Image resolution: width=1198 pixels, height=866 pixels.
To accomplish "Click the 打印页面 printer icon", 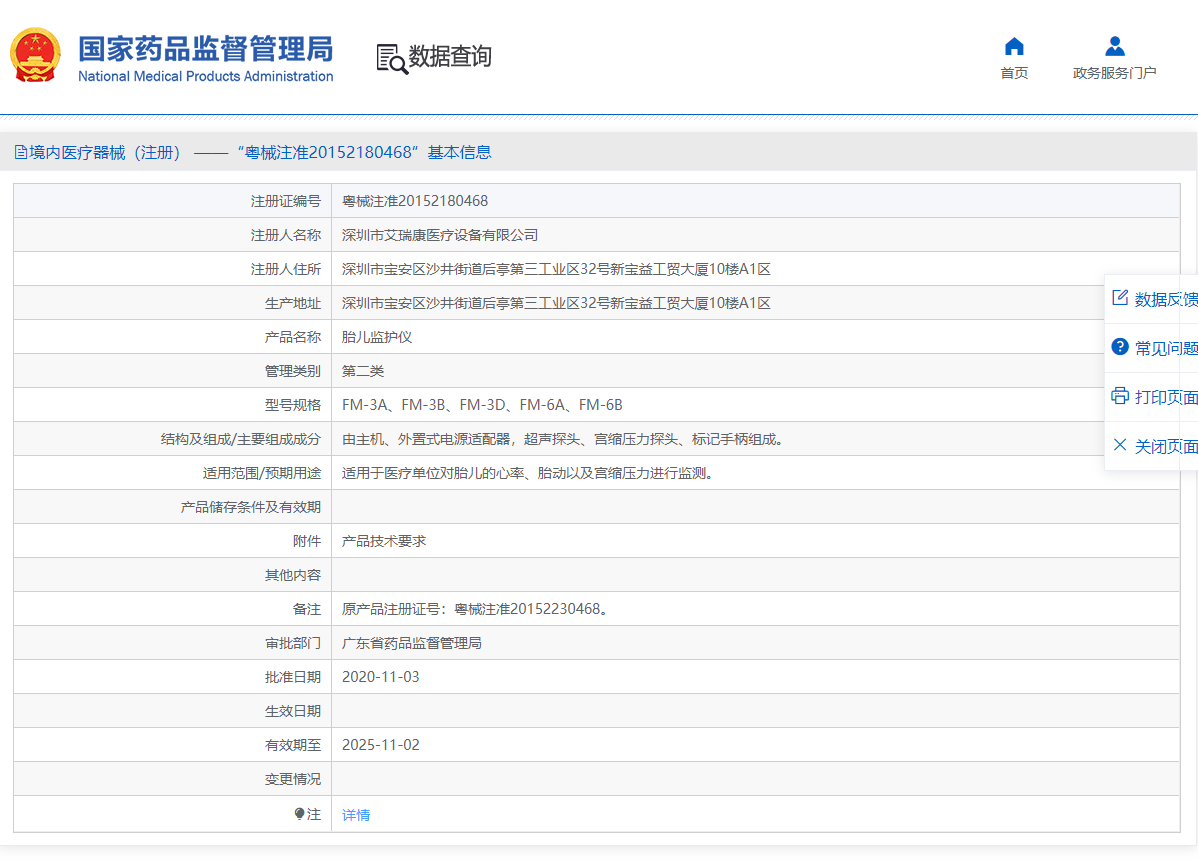I will 1120,396.
